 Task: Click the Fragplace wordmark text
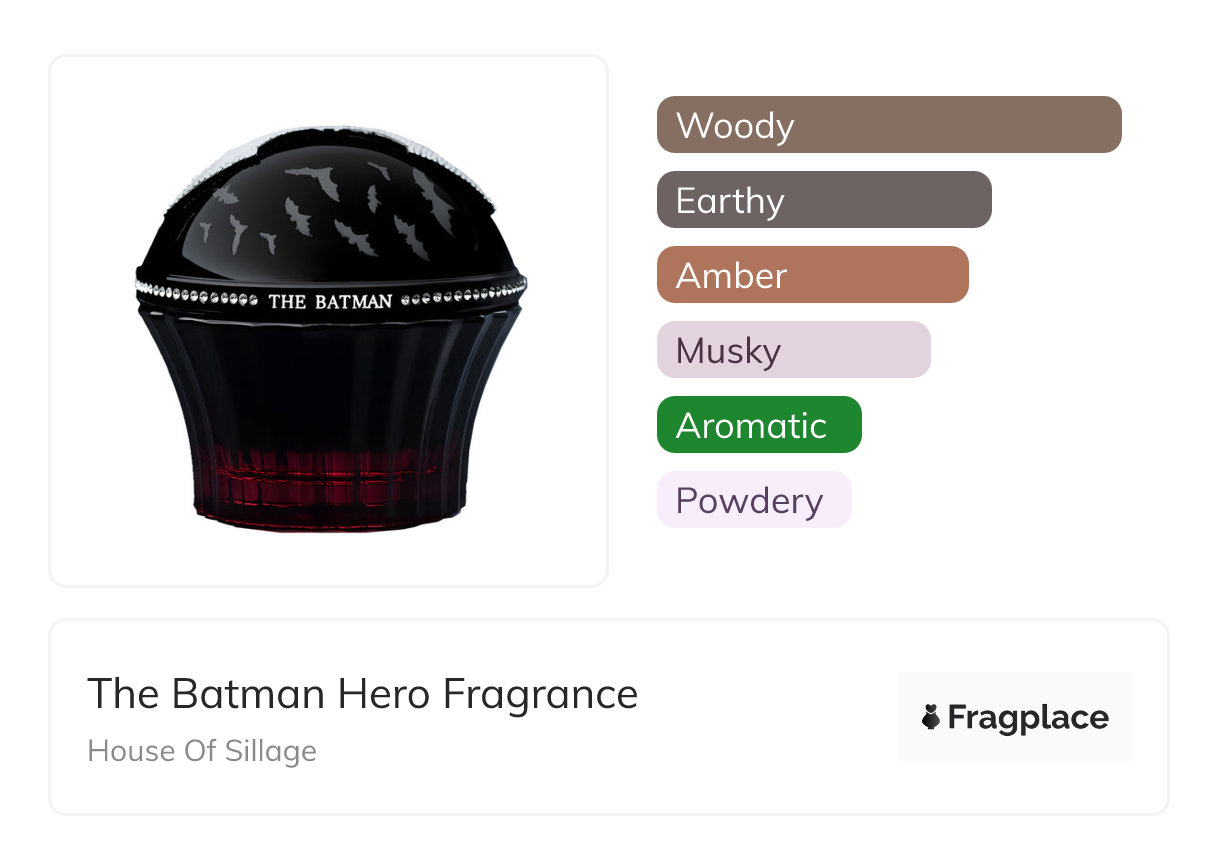pos(1028,717)
